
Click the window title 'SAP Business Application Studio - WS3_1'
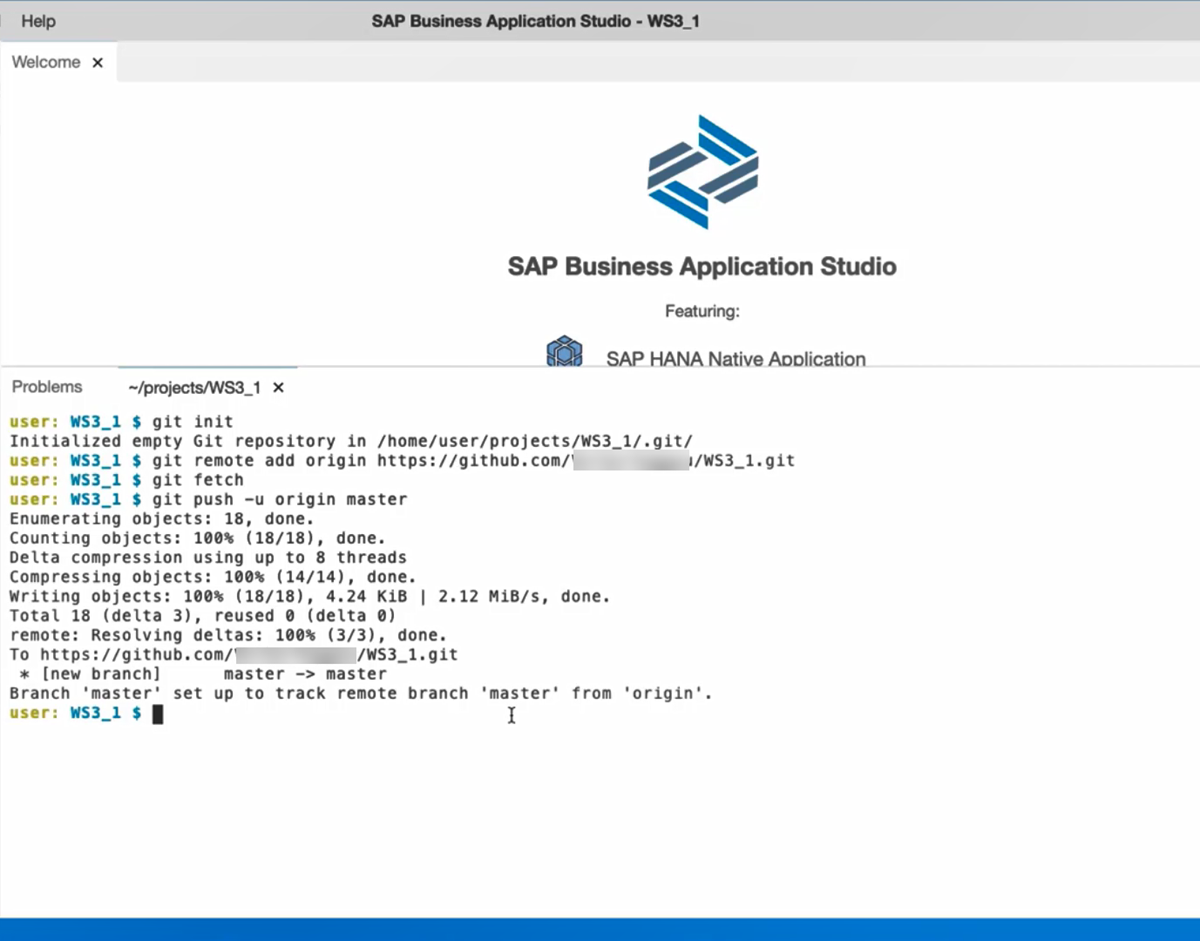pyautogui.click(x=535, y=20)
